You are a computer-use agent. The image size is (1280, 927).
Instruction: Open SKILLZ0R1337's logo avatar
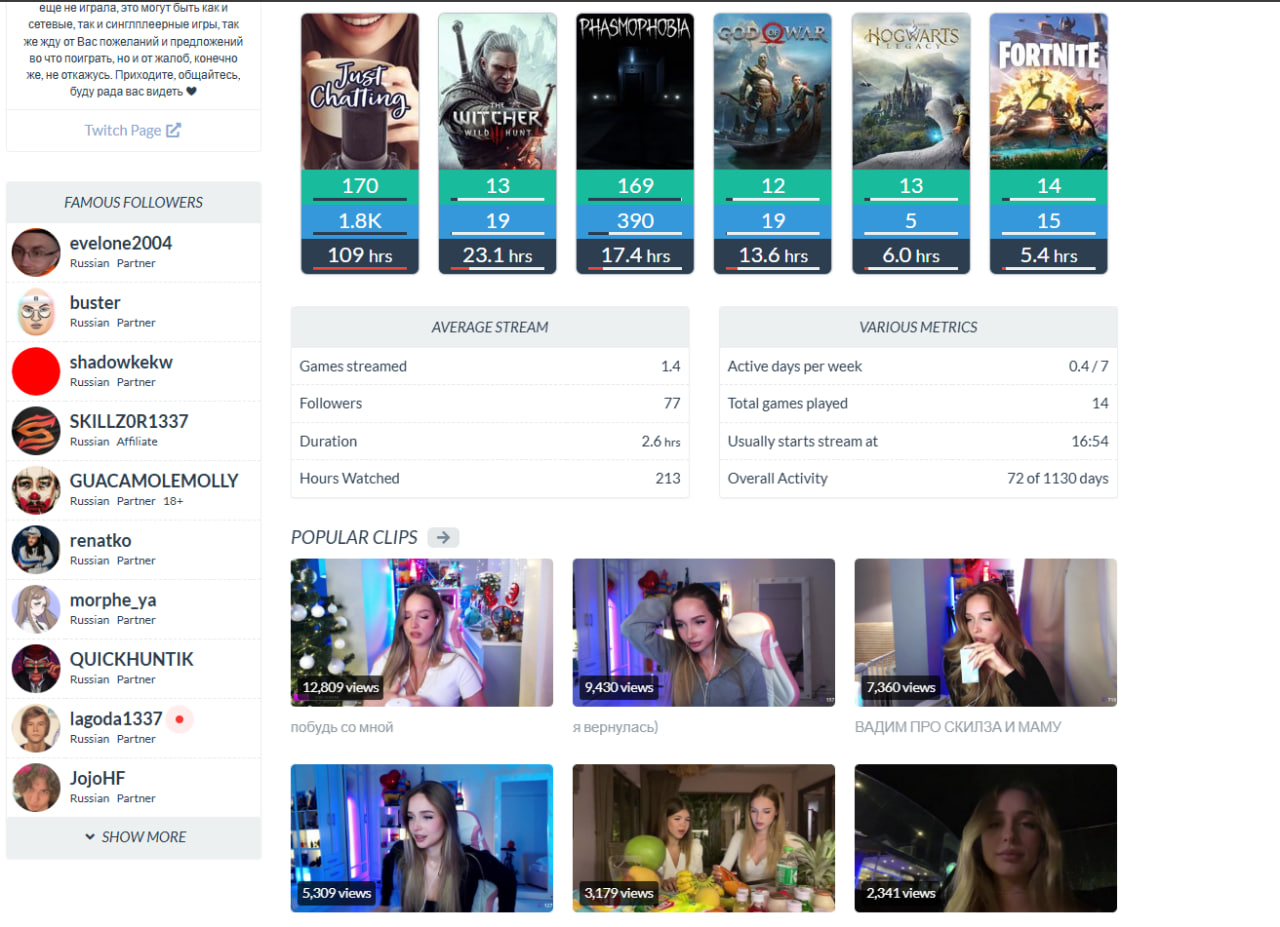pos(36,431)
